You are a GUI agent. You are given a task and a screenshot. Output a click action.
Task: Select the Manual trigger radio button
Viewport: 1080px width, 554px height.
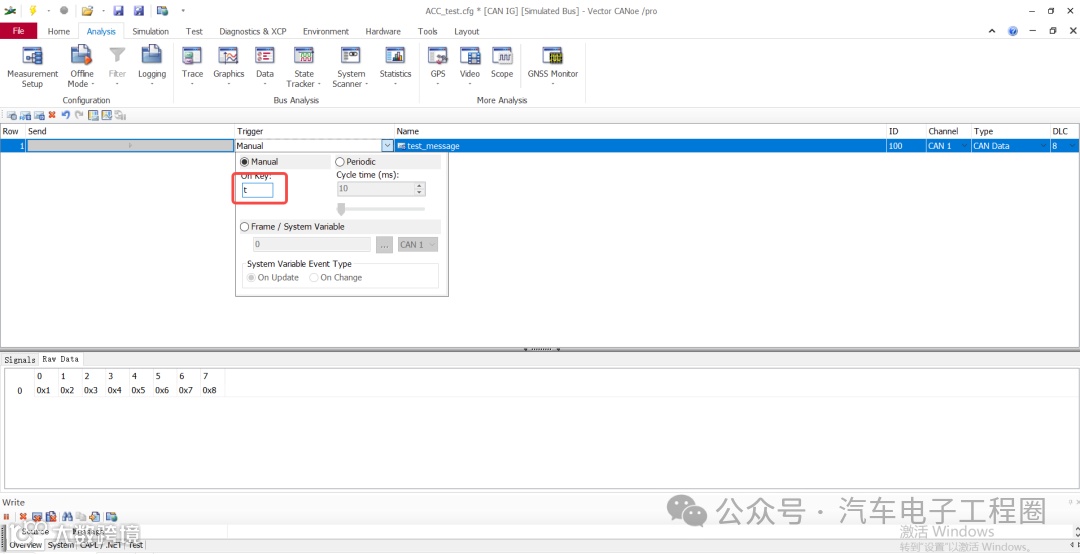tap(245, 162)
